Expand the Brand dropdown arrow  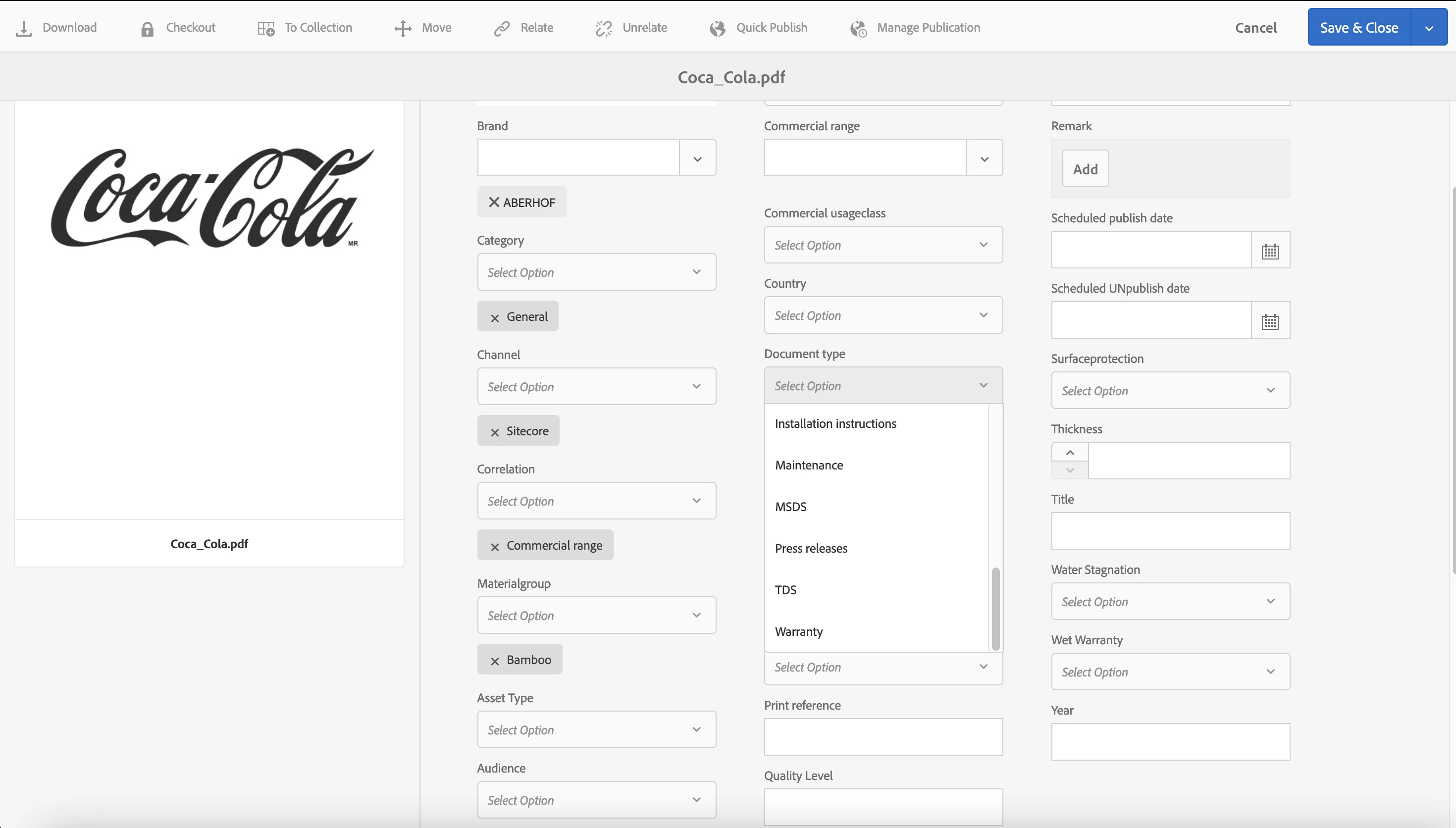click(x=698, y=158)
